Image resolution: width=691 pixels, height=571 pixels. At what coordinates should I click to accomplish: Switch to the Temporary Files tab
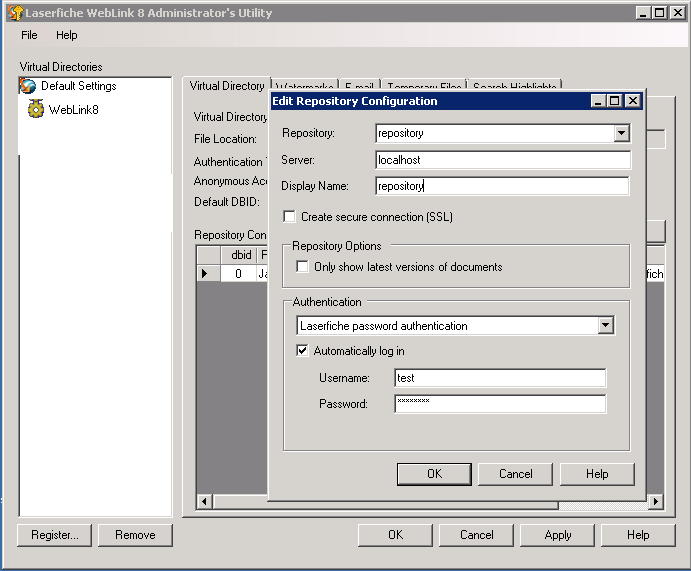tap(424, 85)
